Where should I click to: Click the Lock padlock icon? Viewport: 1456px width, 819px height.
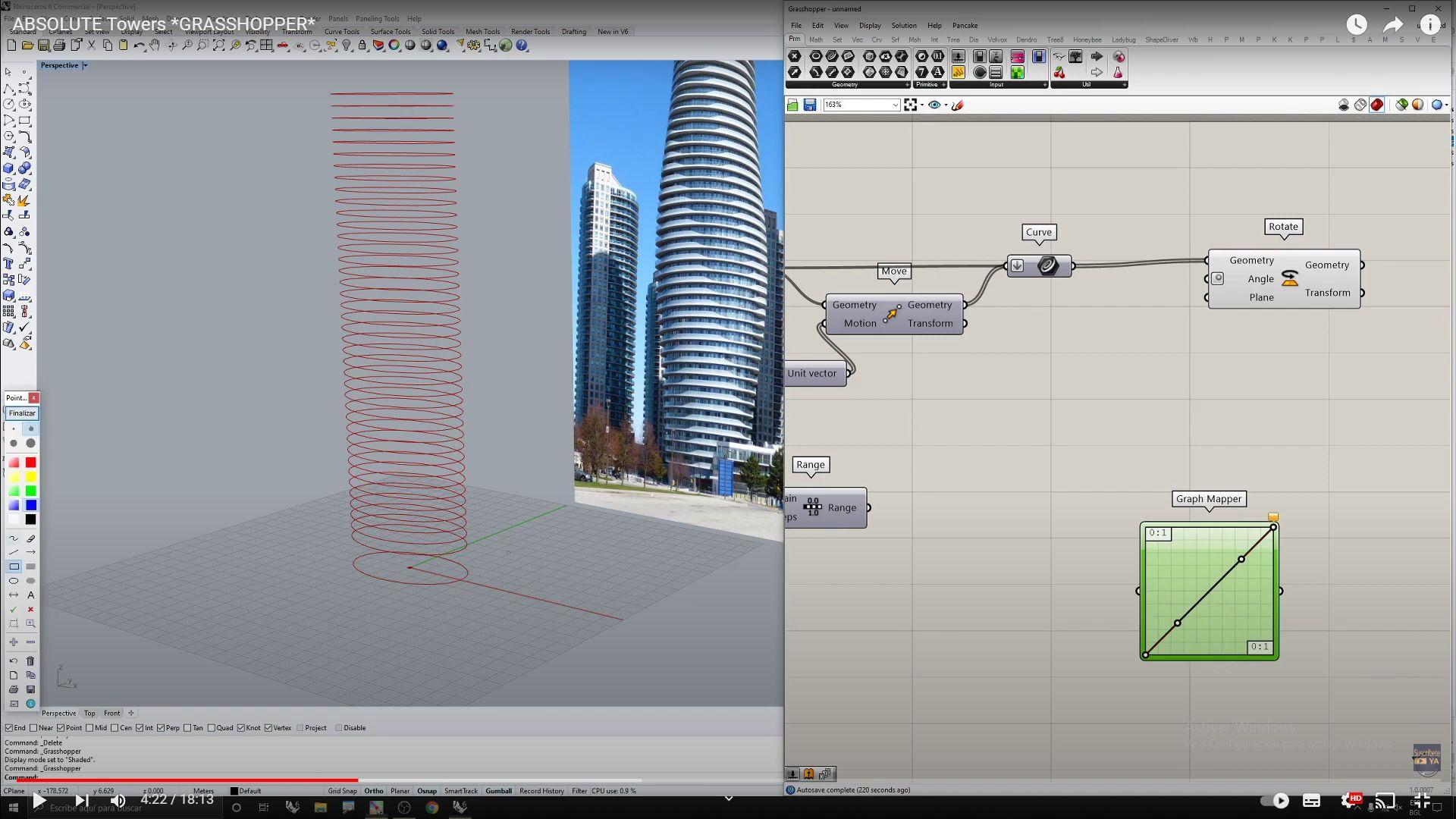(362, 45)
